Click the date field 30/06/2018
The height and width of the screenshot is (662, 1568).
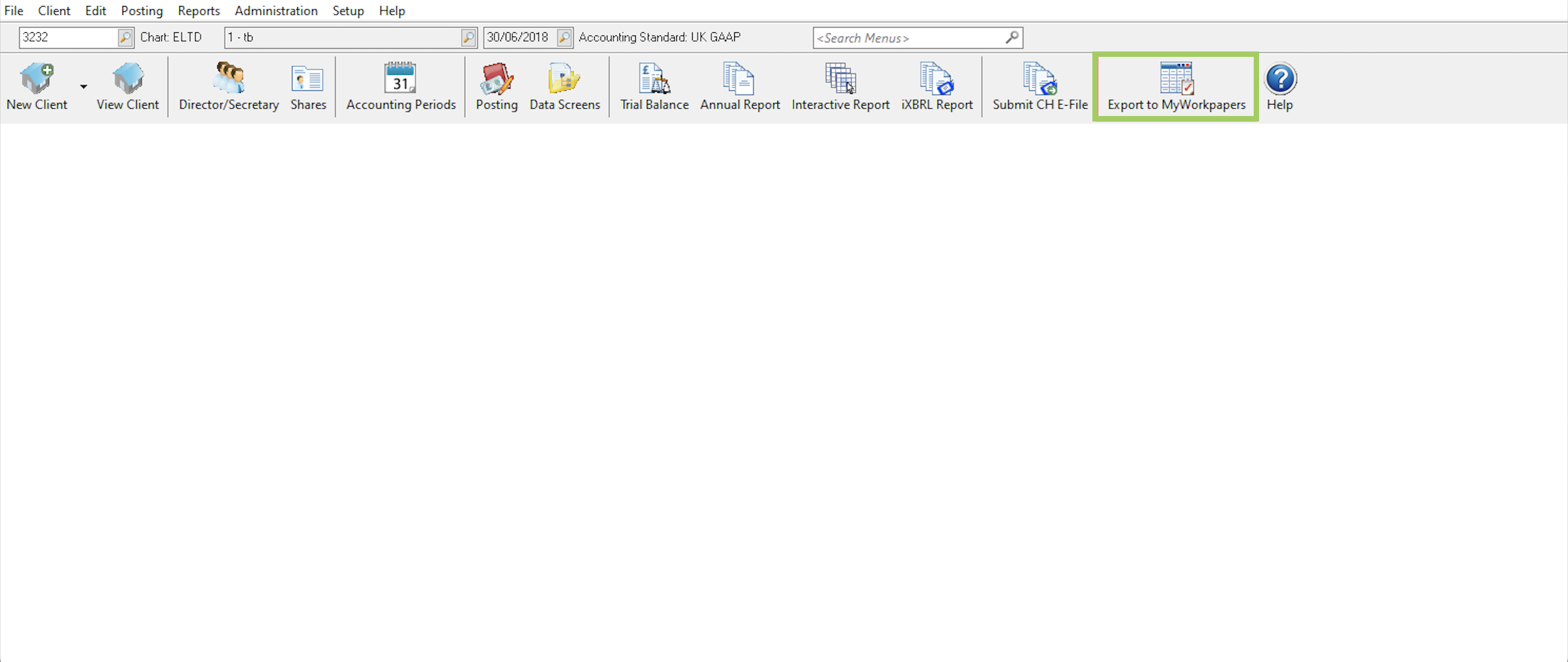click(520, 37)
